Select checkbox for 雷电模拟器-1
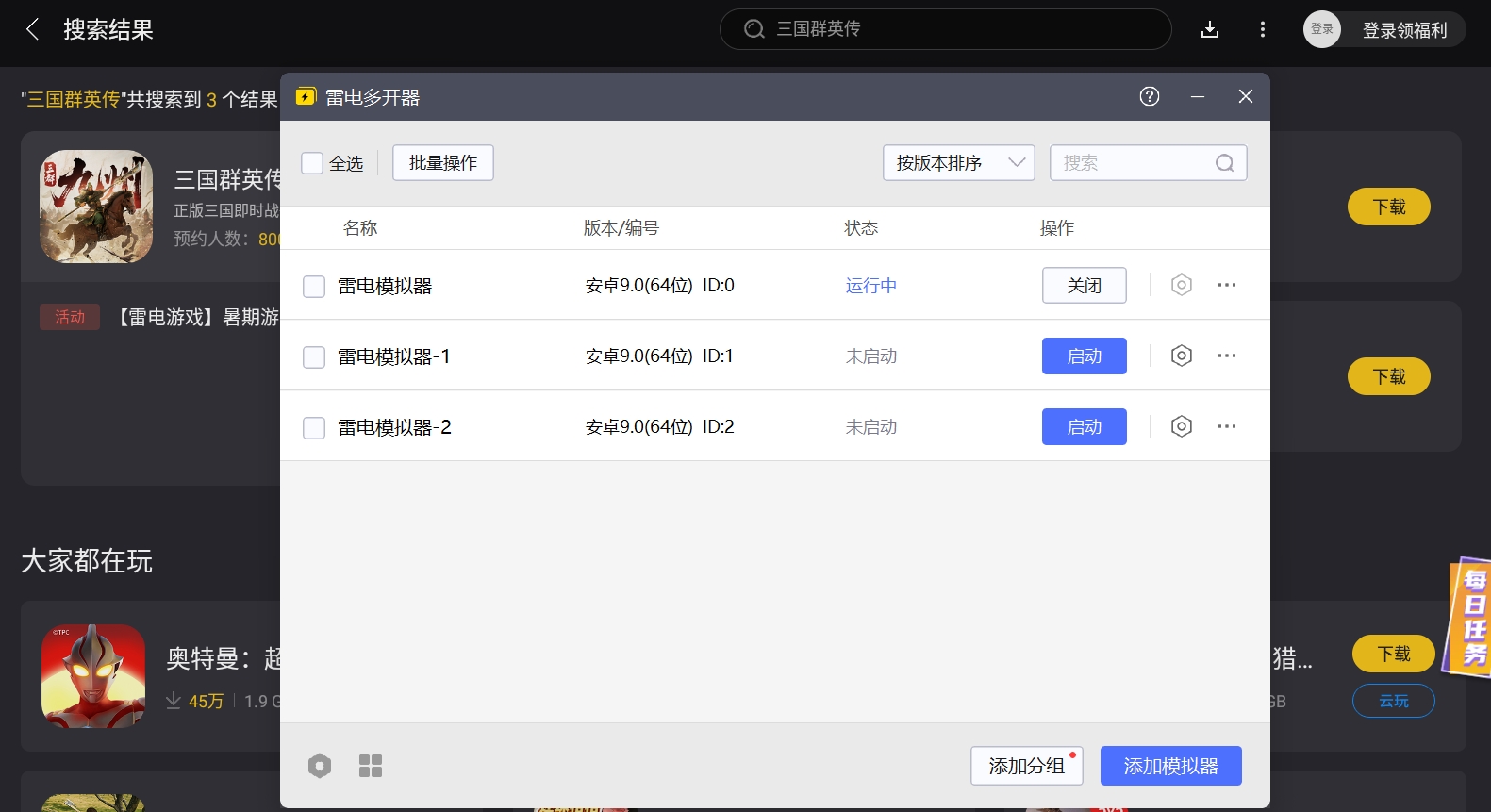The width and height of the screenshot is (1491, 812). (x=314, y=356)
